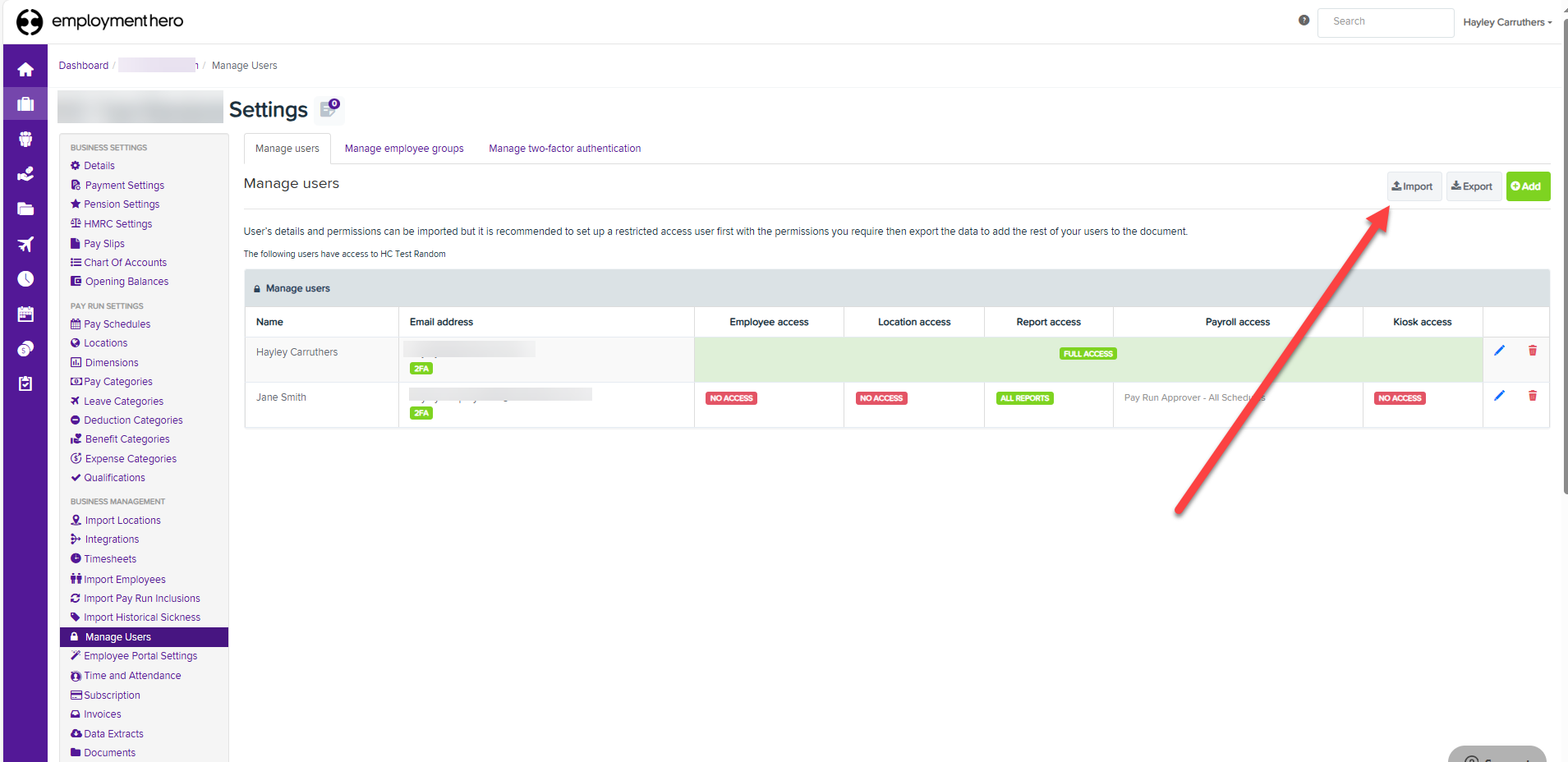This screenshot has width=1568, height=762.
Task: Click the green Add button
Action: (x=1528, y=186)
